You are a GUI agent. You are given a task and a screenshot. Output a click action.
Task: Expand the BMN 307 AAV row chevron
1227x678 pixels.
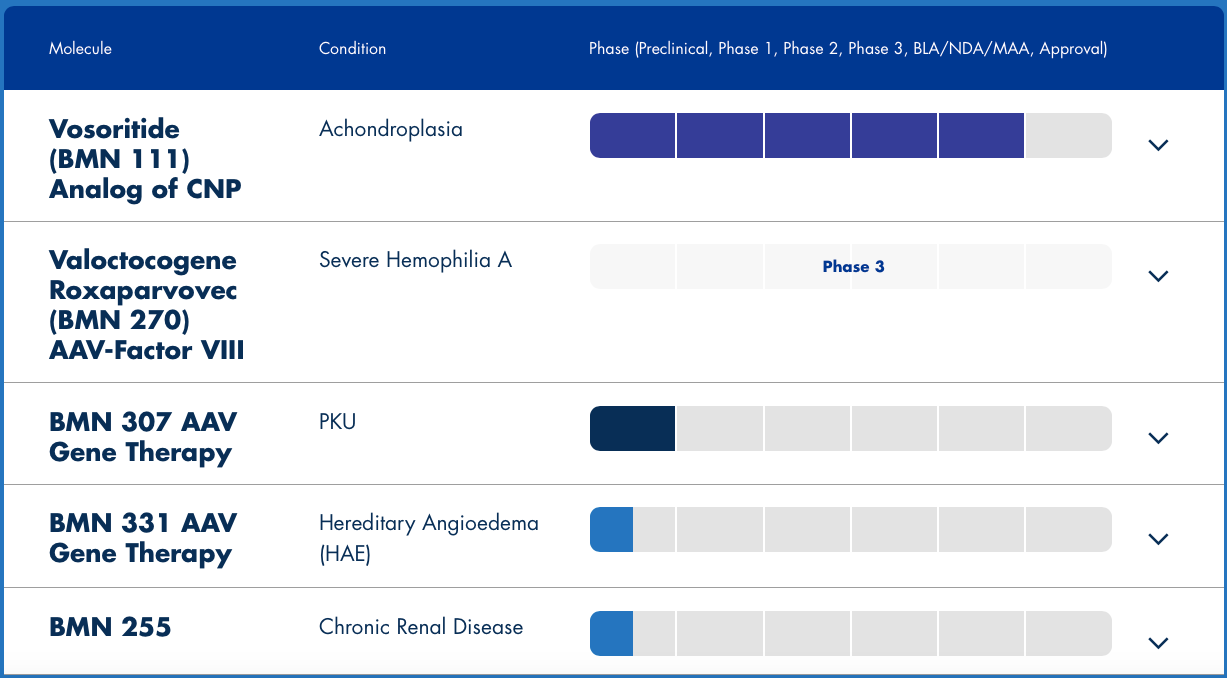tap(1158, 438)
